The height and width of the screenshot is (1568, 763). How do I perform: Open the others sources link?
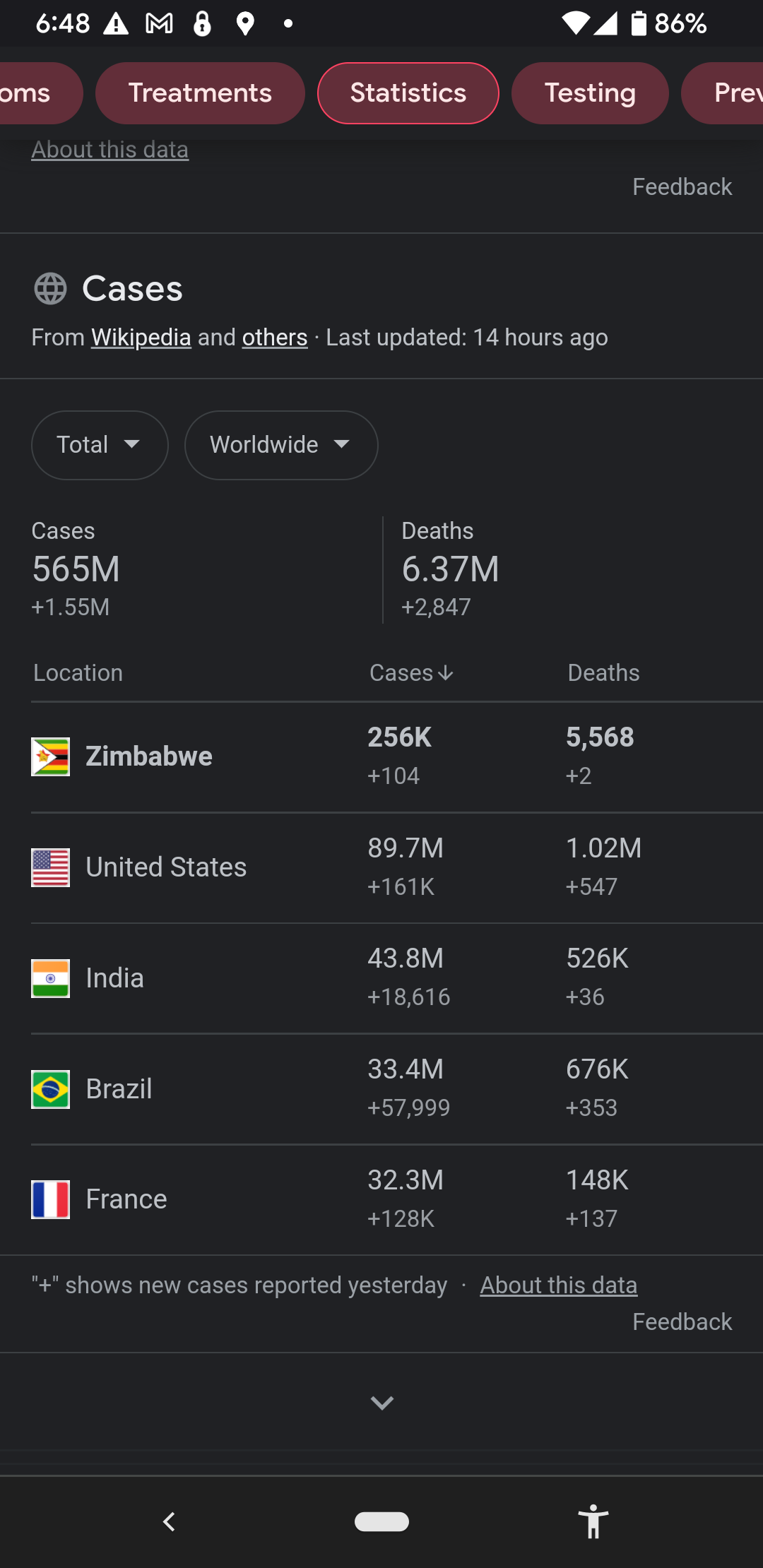click(x=275, y=338)
